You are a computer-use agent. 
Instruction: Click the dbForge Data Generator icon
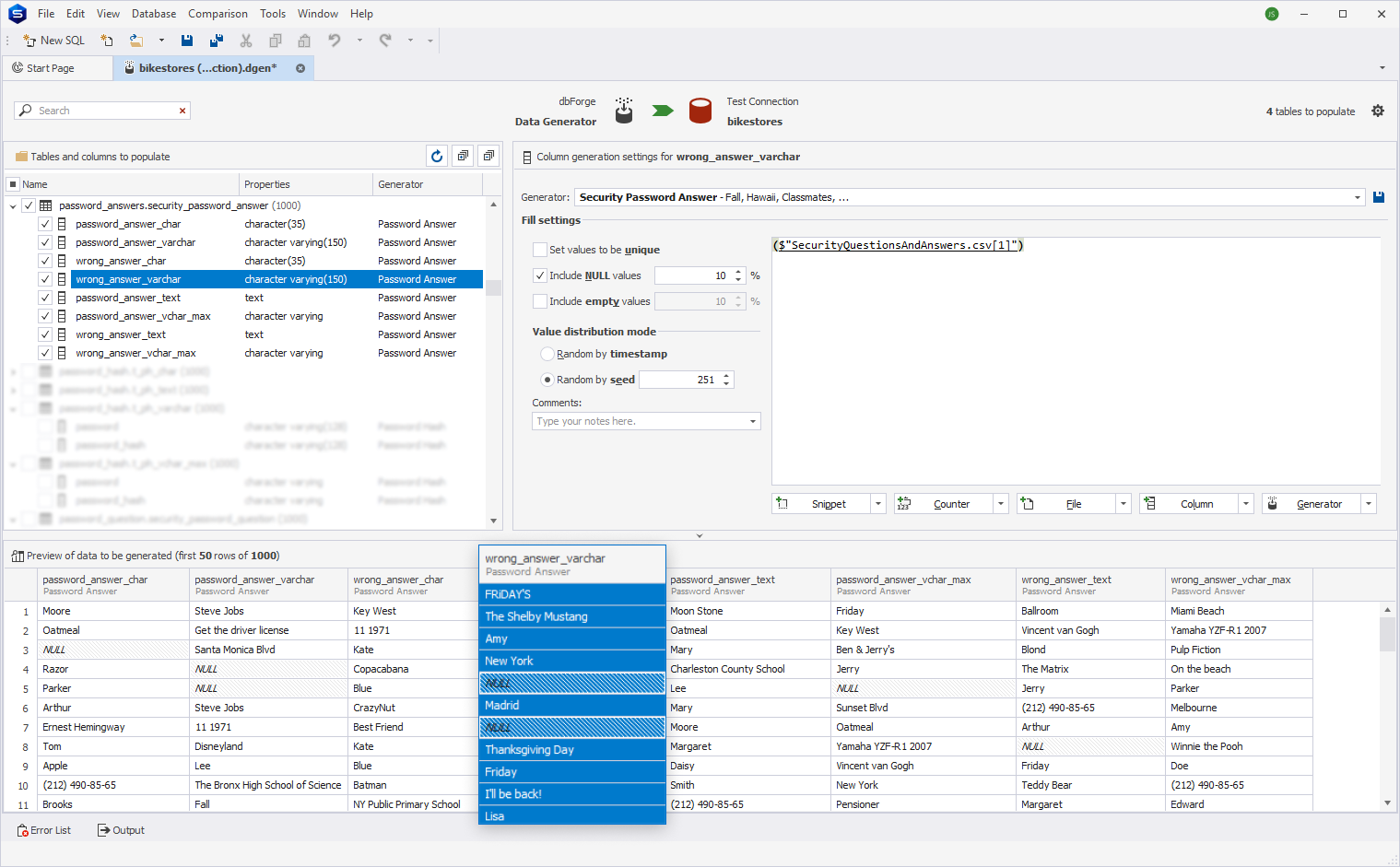click(x=624, y=111)
